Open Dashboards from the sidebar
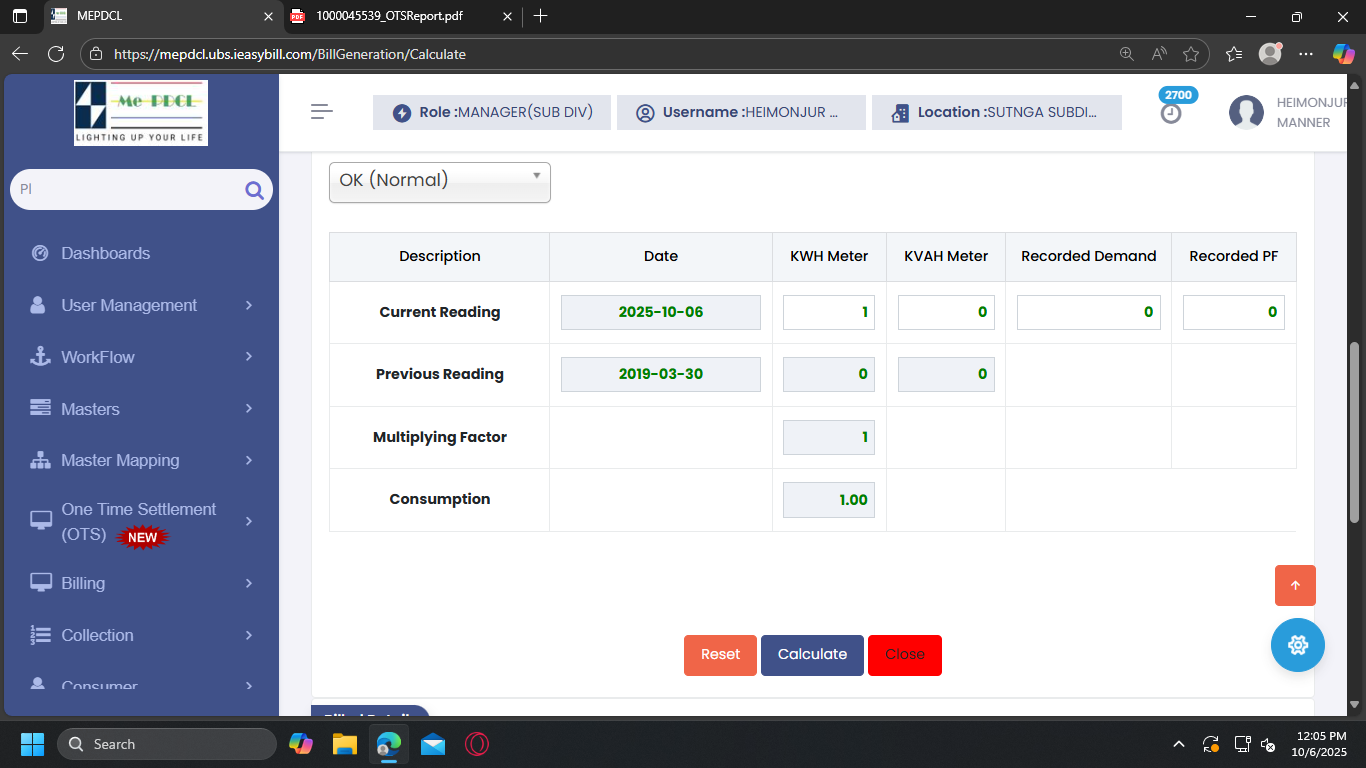 coord(105,253)
